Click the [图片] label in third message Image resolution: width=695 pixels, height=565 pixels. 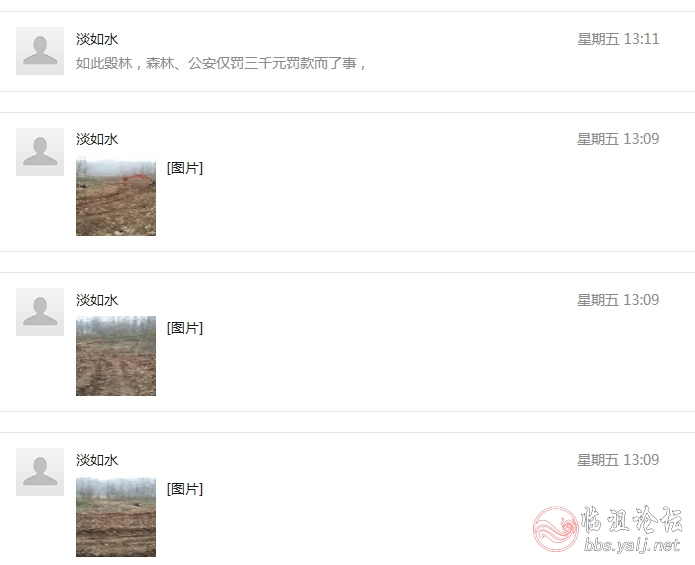click(185, 328)
